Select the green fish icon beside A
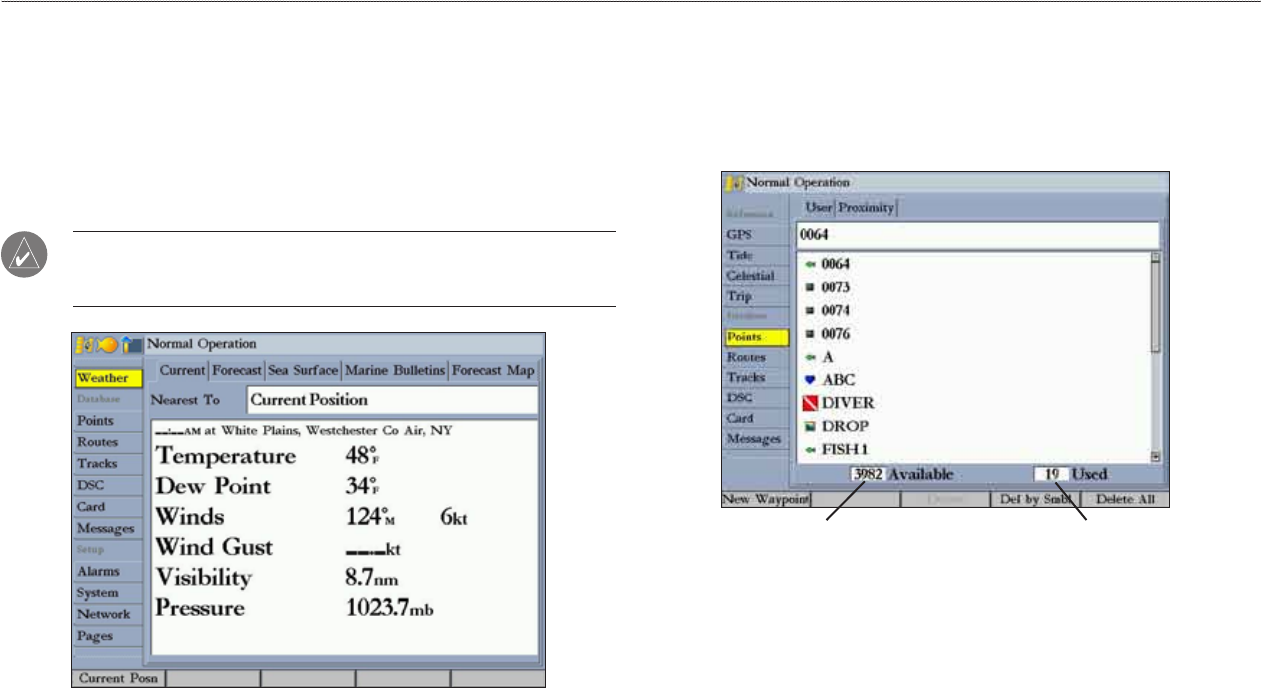 (x=810, y=357)
